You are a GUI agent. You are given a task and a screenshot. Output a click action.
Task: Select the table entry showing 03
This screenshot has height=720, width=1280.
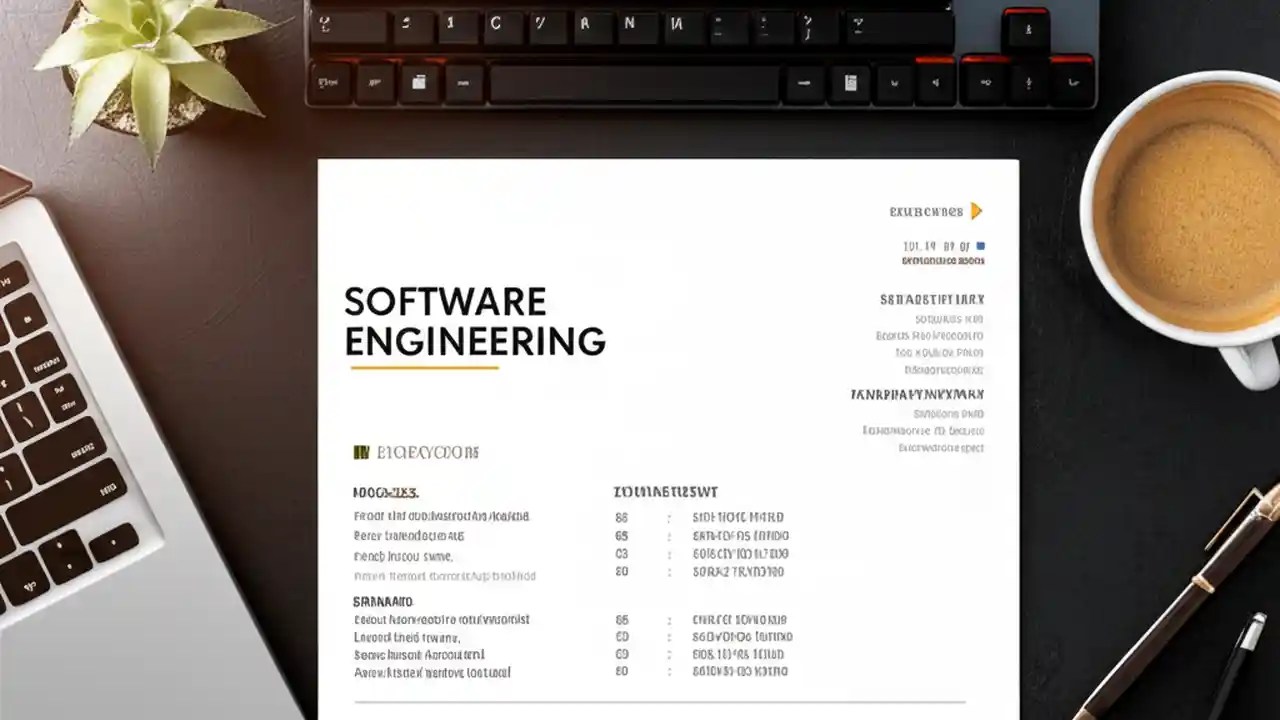click(x=622, y=554)
